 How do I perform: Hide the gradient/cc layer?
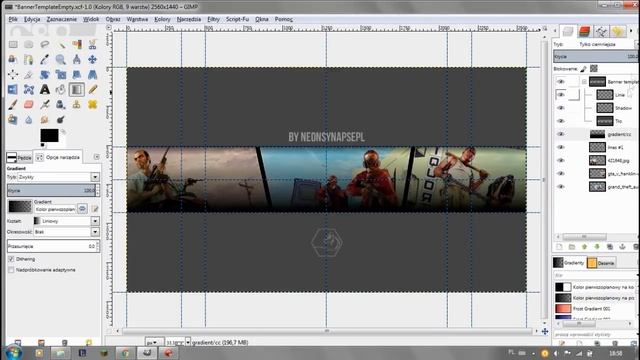pos(561,134)
